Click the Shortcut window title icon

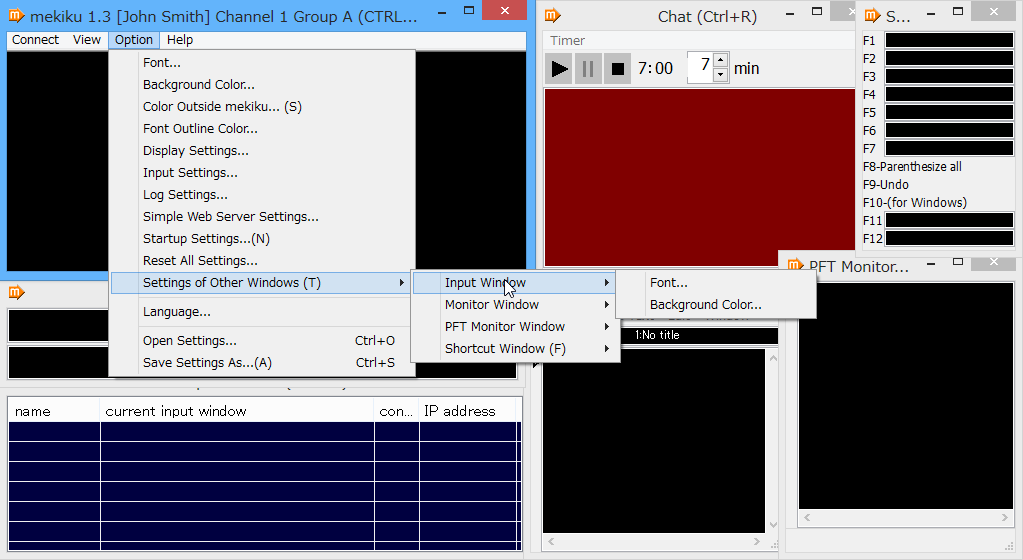872,16
